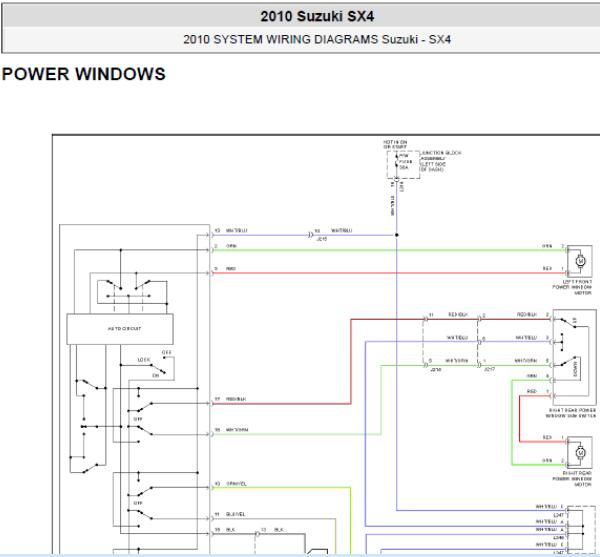Viewport: 600px width, 557px height.
Task: Click the RED/BLK label at main switch pin 17
Action: pos(236,399)
